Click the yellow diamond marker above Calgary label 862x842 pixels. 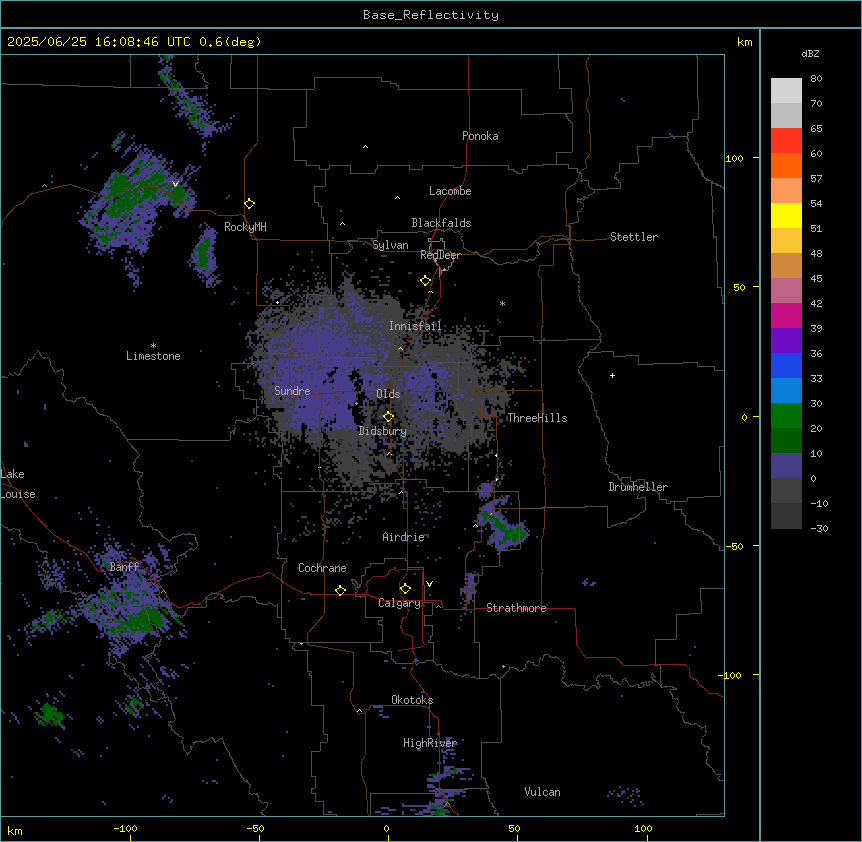click(405, 589)
